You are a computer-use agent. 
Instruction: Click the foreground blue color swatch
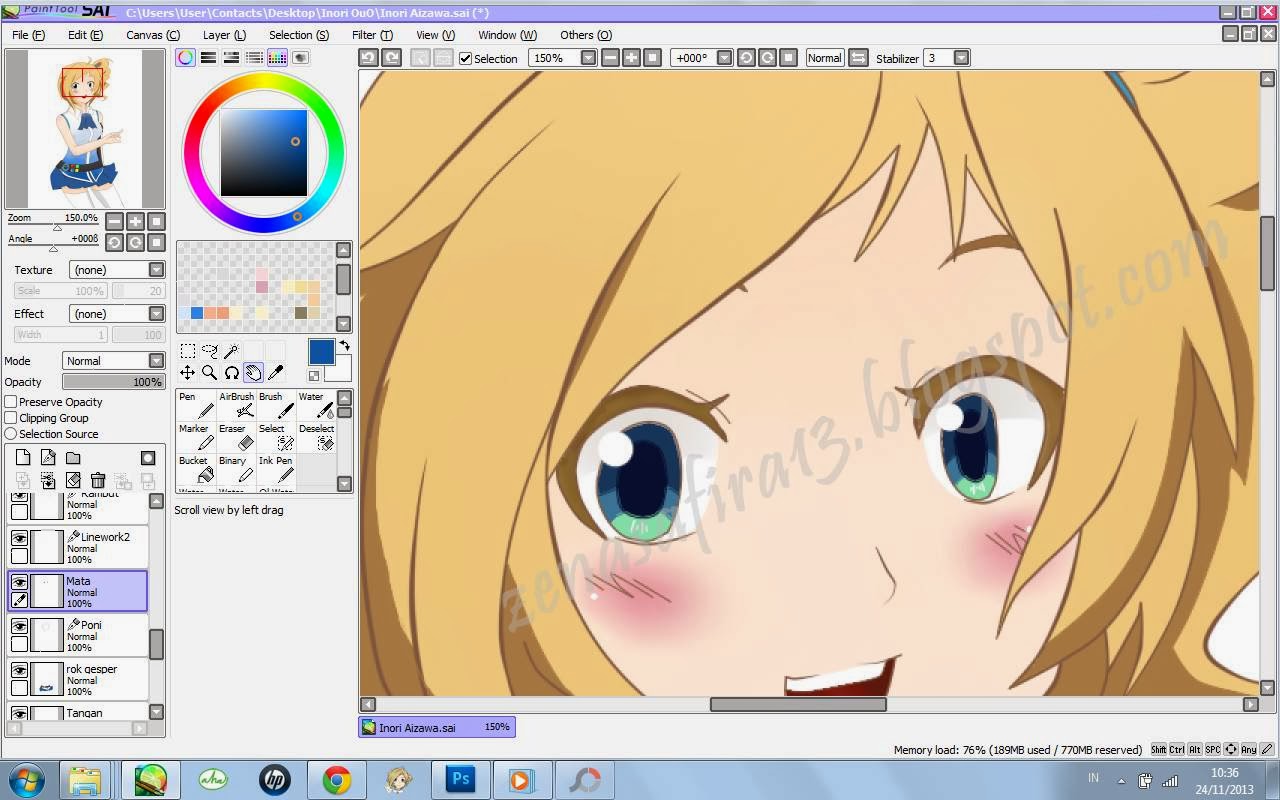pos(321,352)
